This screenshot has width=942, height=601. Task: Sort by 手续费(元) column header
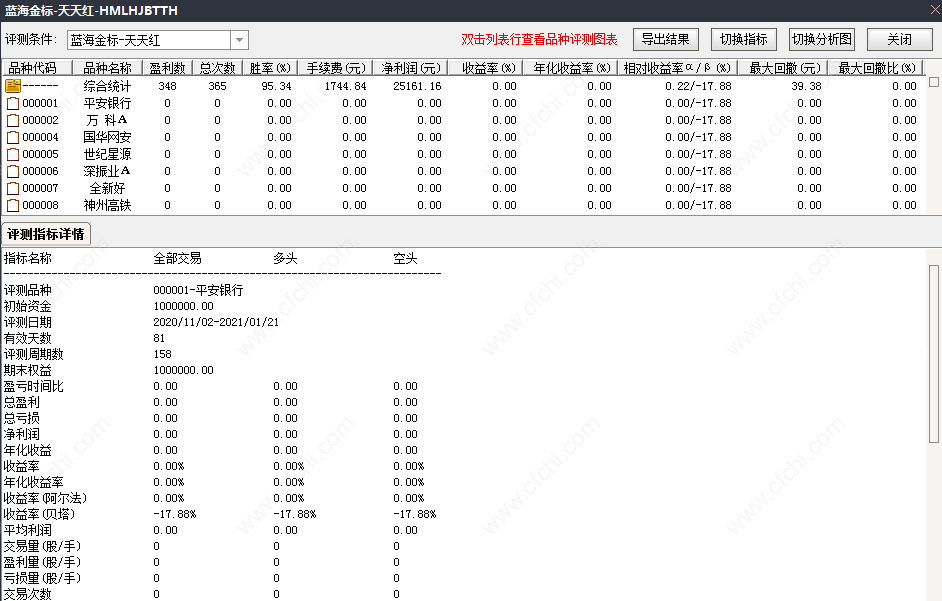point(335,68)
